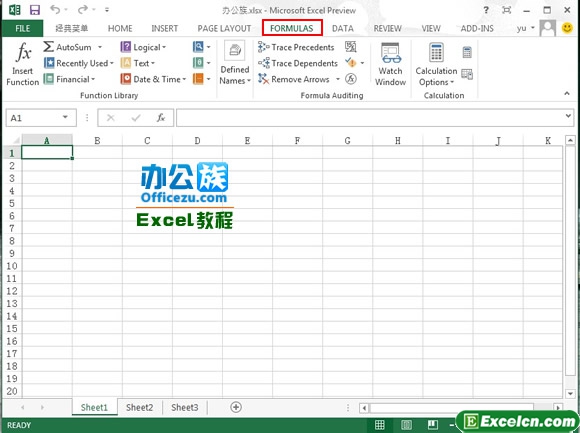Image resolution: width=580 pixels, height=433 pixels.
Task: Click vertical scrollbar up arrow
Action: pyautogui.click(x=570, y=141)
